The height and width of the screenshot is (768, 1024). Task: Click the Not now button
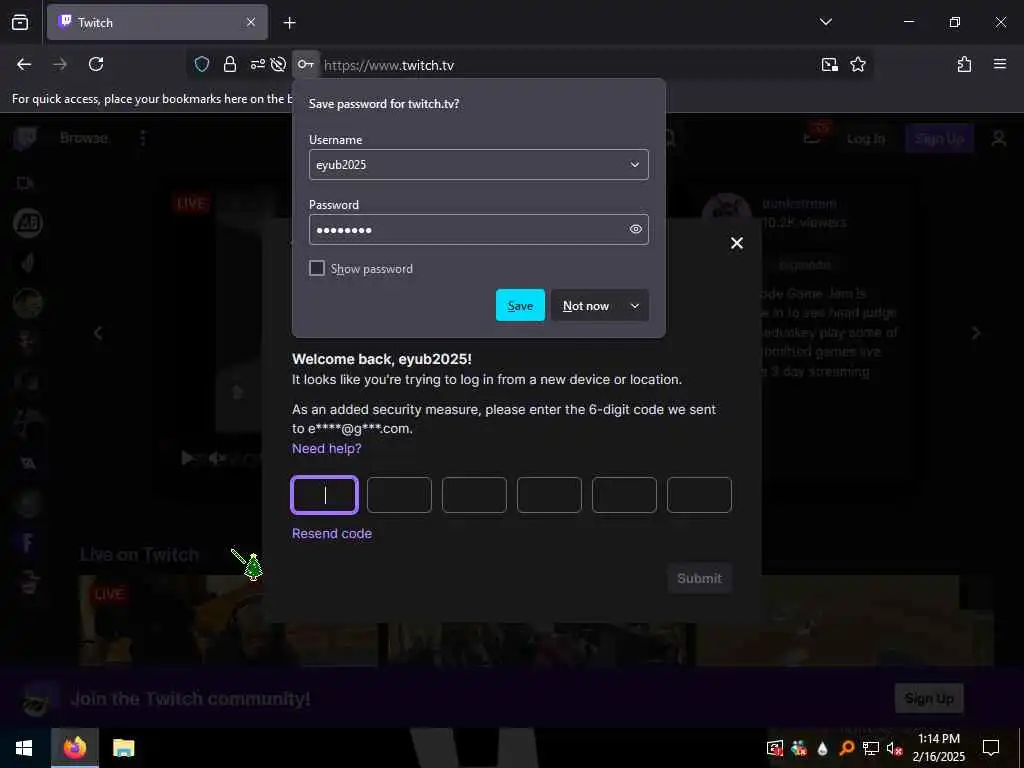coord(586,306)
